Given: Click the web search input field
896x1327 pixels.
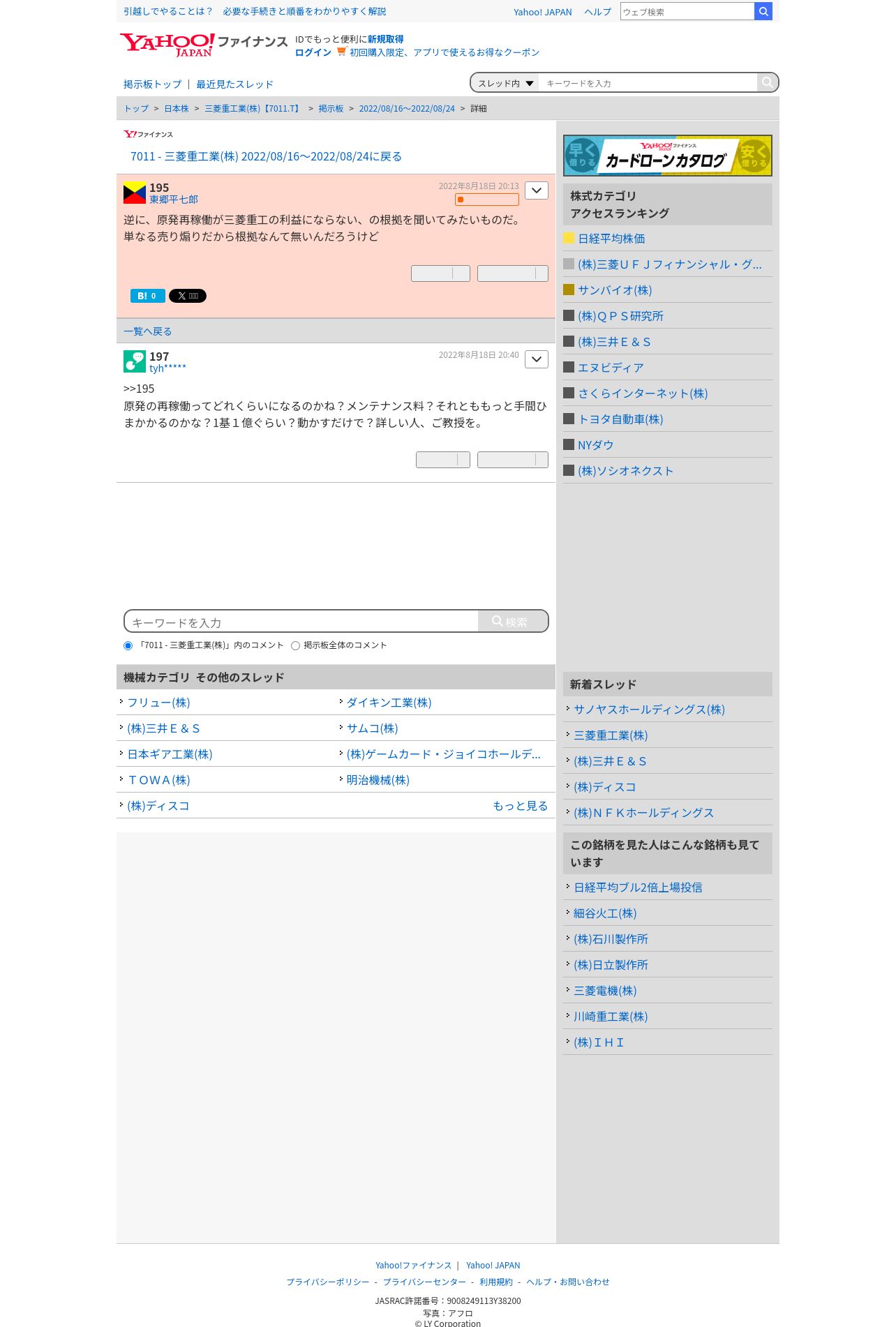Looking at the screenshot, I should pos(687,11).
